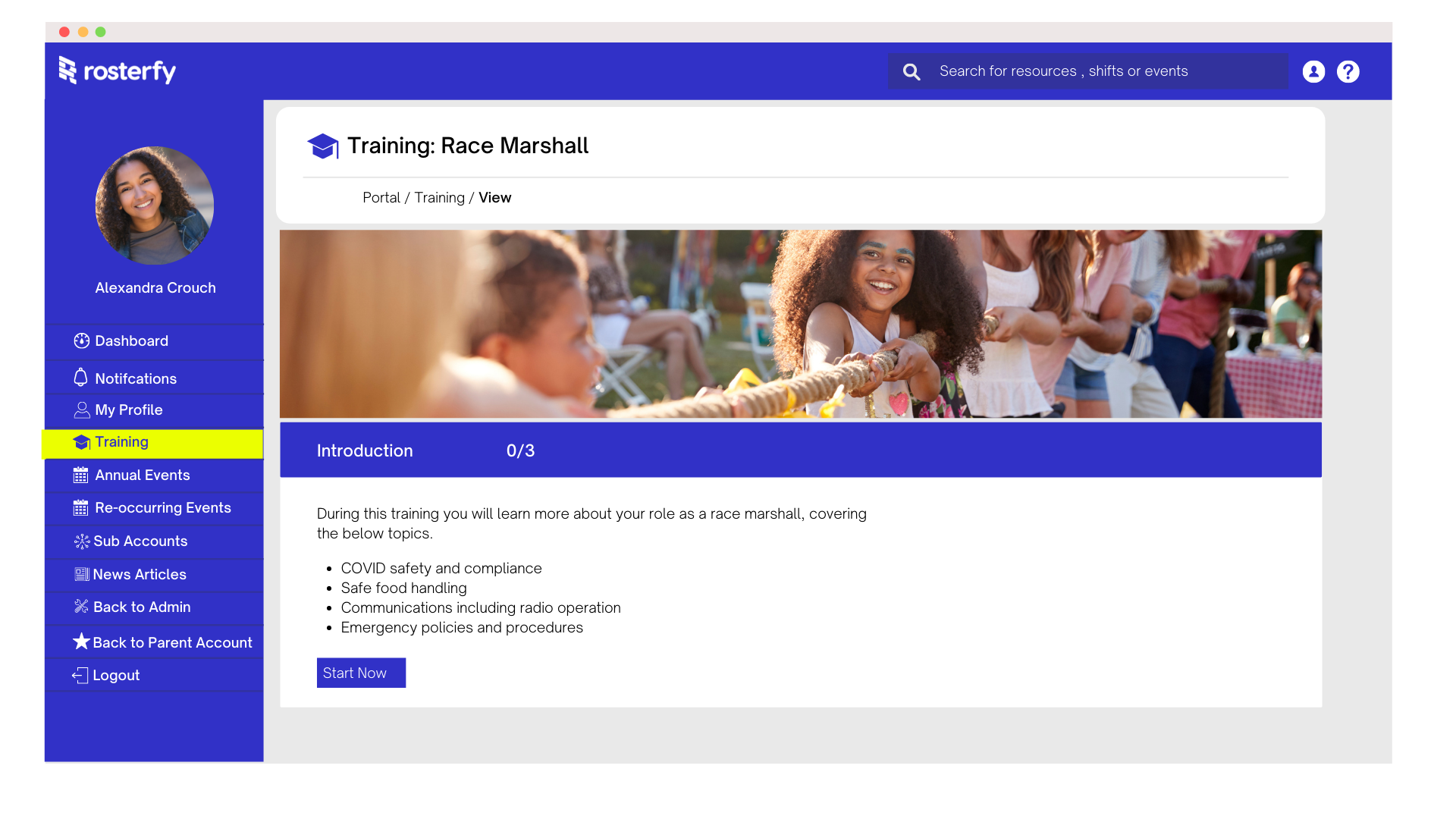Click the 0/3 progress indicator
The height and width of the screenshot is (819, 1456).
point(521,450)
